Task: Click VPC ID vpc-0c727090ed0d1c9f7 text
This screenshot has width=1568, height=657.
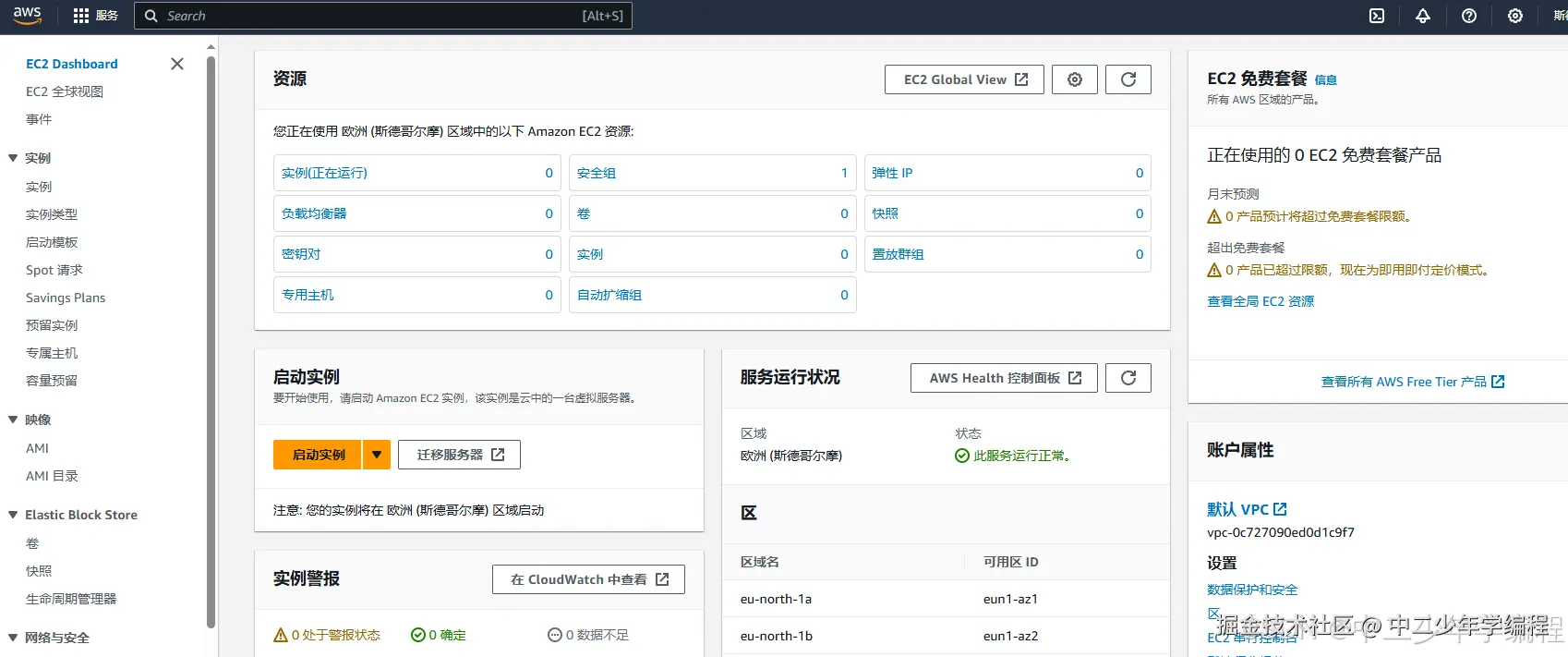Action: click(1281, 532)
